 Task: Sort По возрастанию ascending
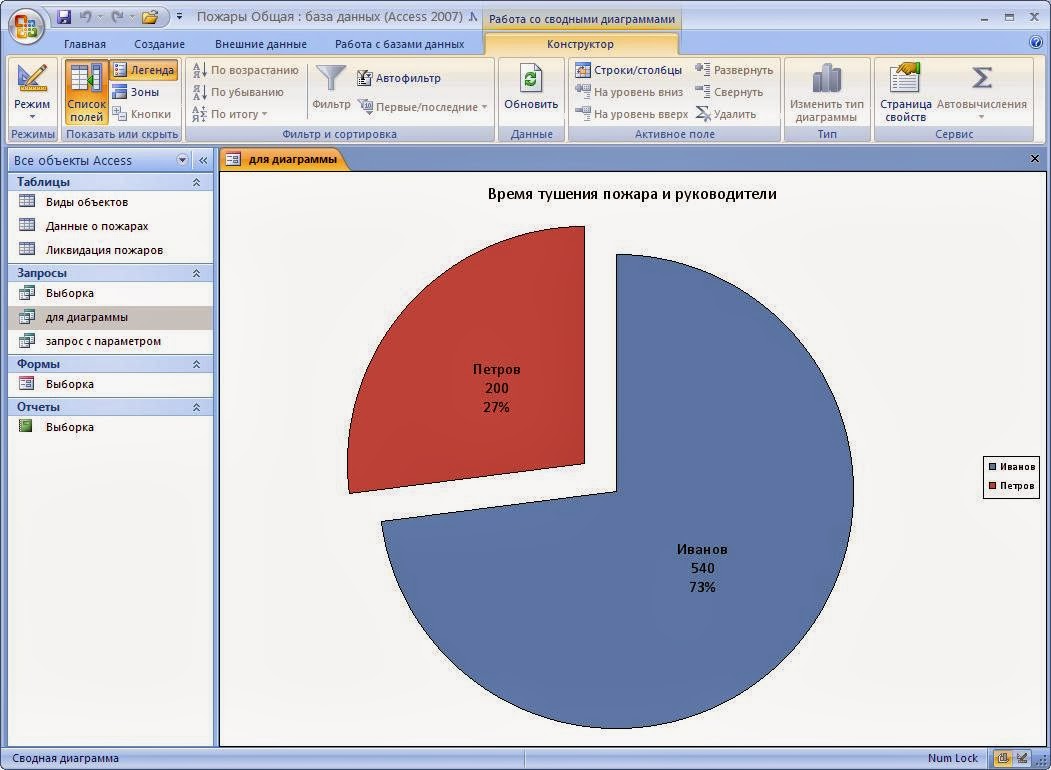pyautogui.click(x=245, y=70)
